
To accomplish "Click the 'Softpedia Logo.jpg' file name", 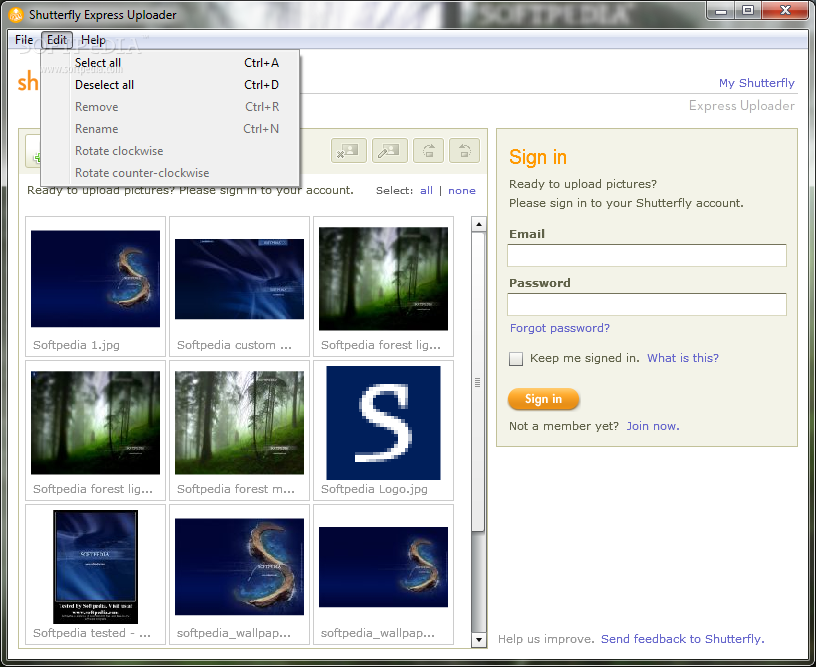I will [374, 489].
